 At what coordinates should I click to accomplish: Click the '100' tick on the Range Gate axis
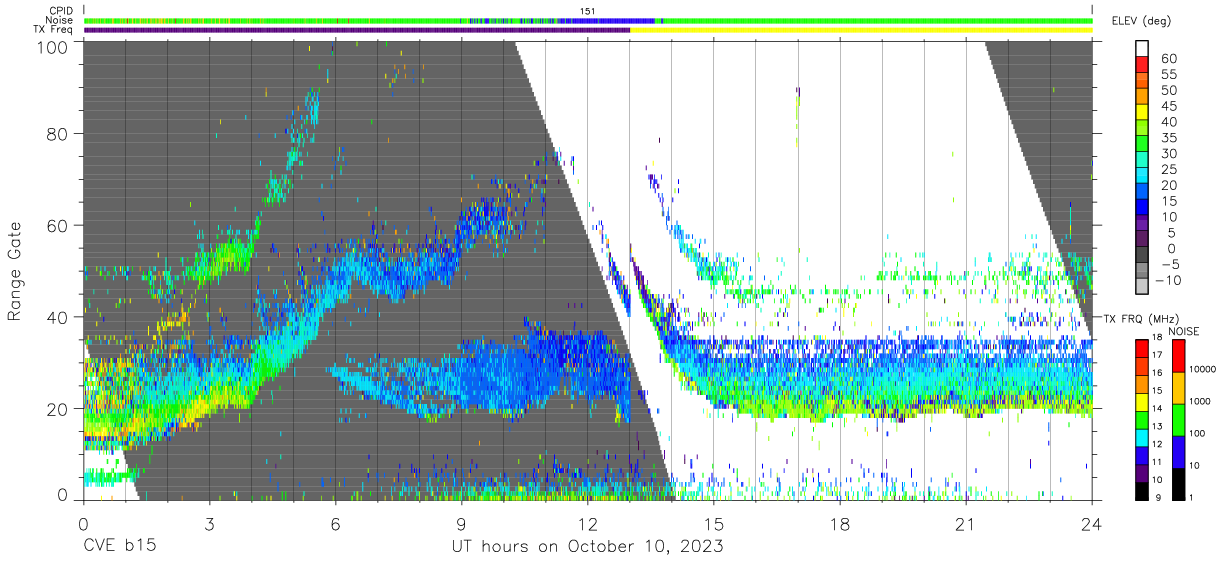click(53, 46)
